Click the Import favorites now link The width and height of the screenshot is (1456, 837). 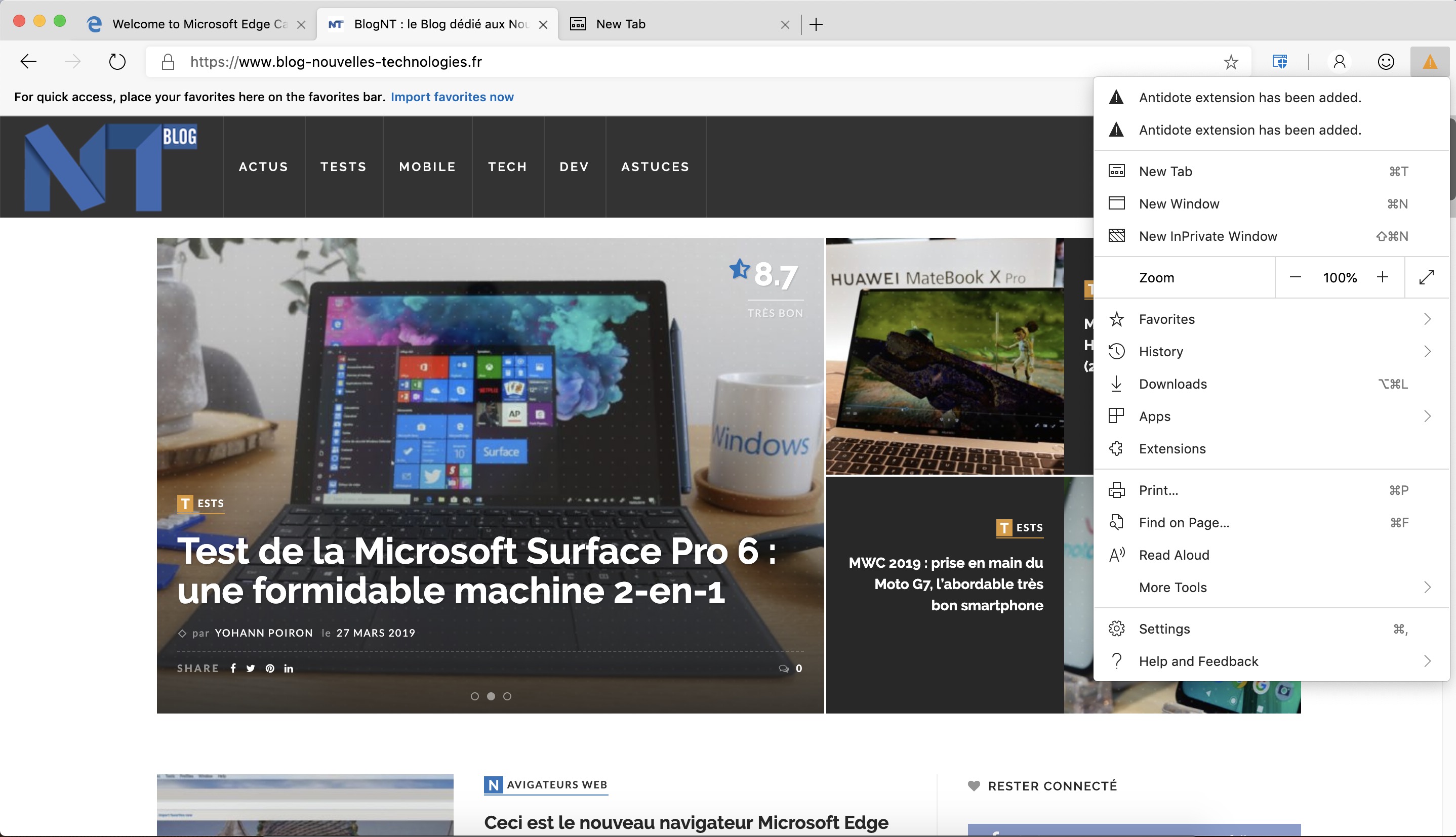pos(452,97)
